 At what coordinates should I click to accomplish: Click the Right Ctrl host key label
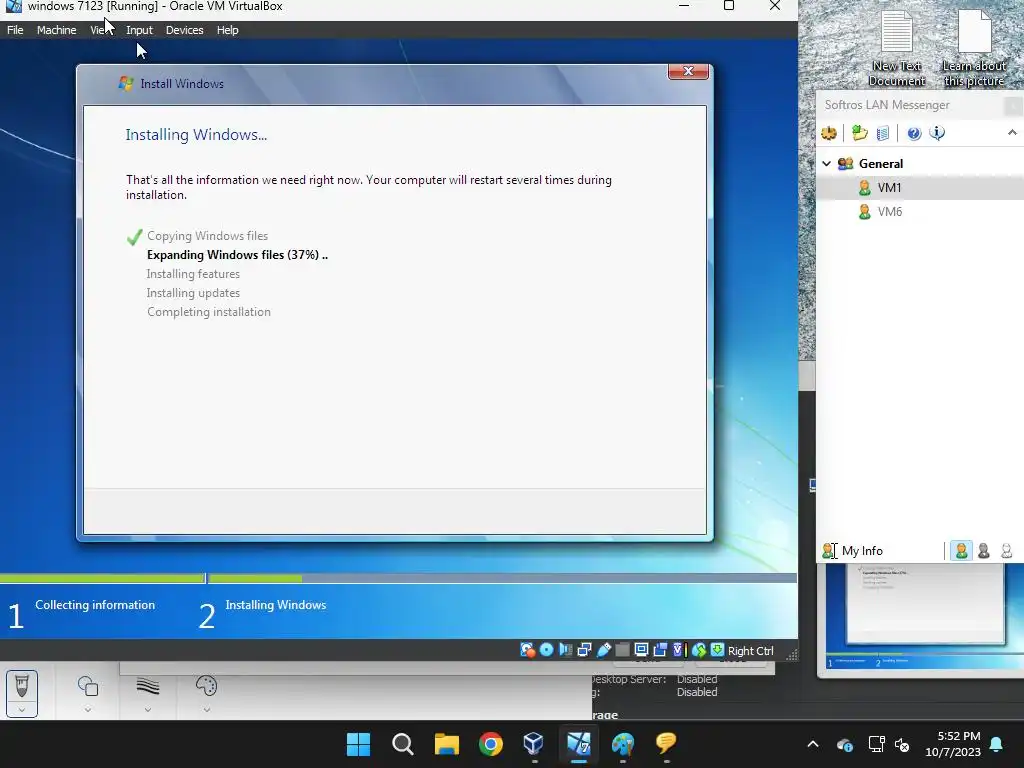pos(750,650)
